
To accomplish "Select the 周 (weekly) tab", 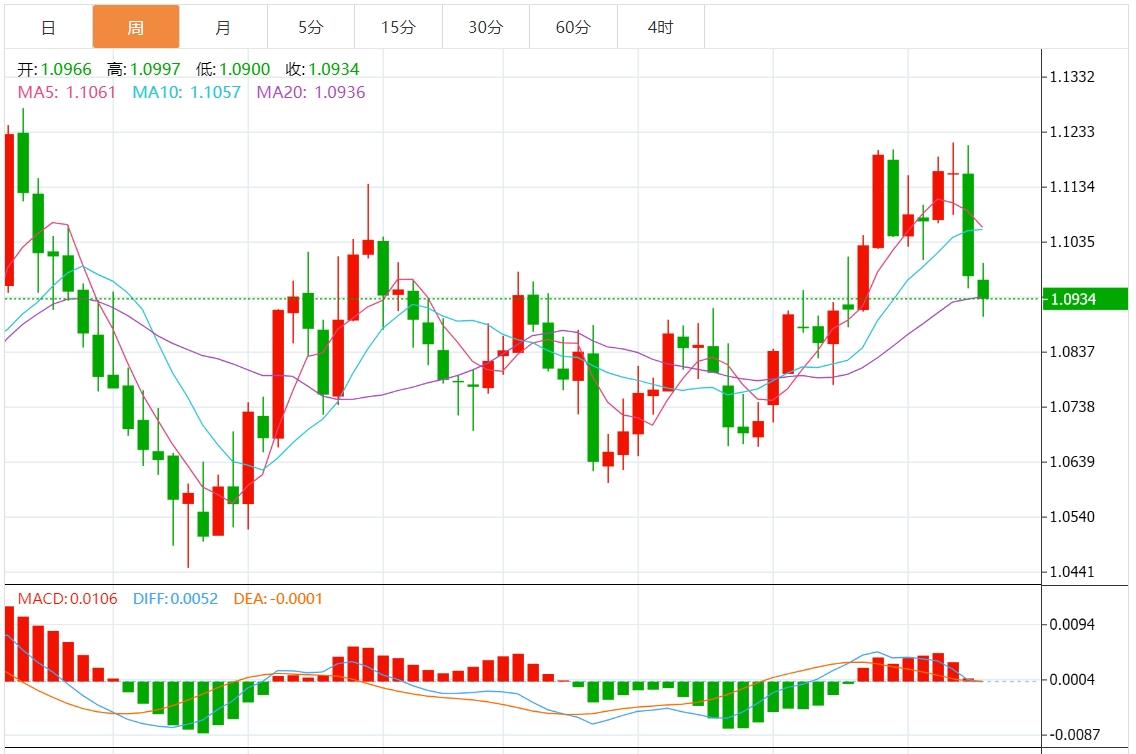I will point(136,27).
